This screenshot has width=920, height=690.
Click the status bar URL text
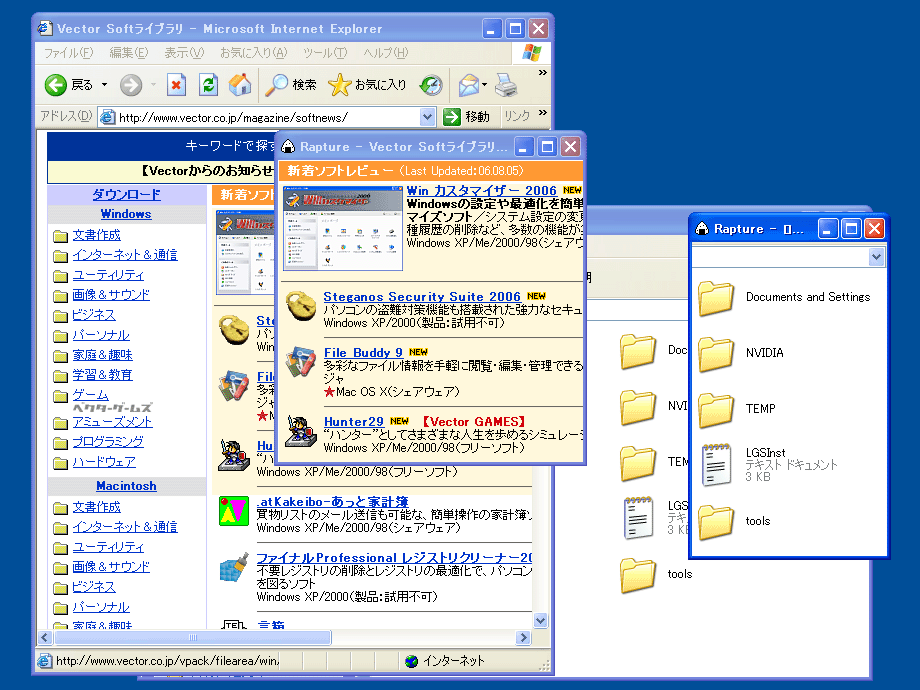167,661
